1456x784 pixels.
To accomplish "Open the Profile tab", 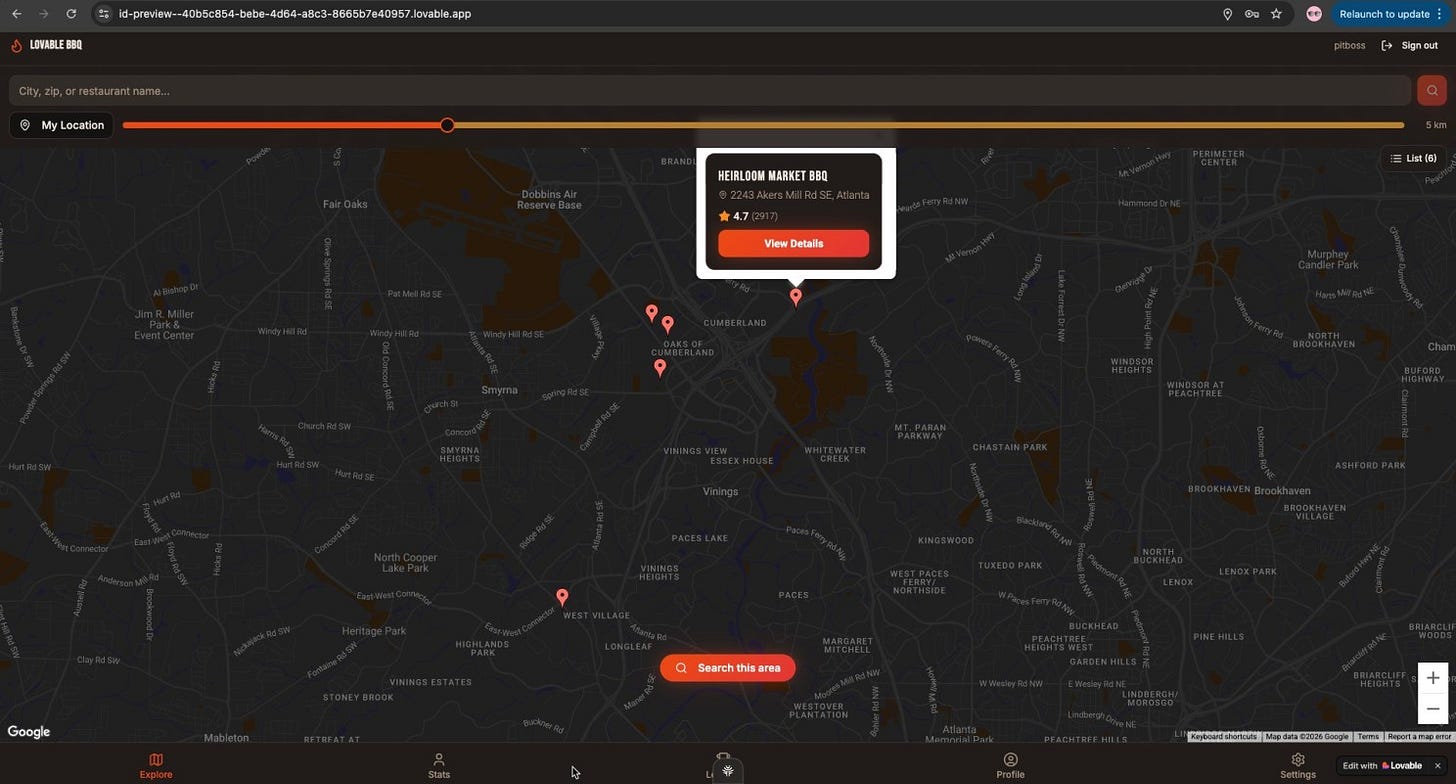I will click(x=1010, y=766).
